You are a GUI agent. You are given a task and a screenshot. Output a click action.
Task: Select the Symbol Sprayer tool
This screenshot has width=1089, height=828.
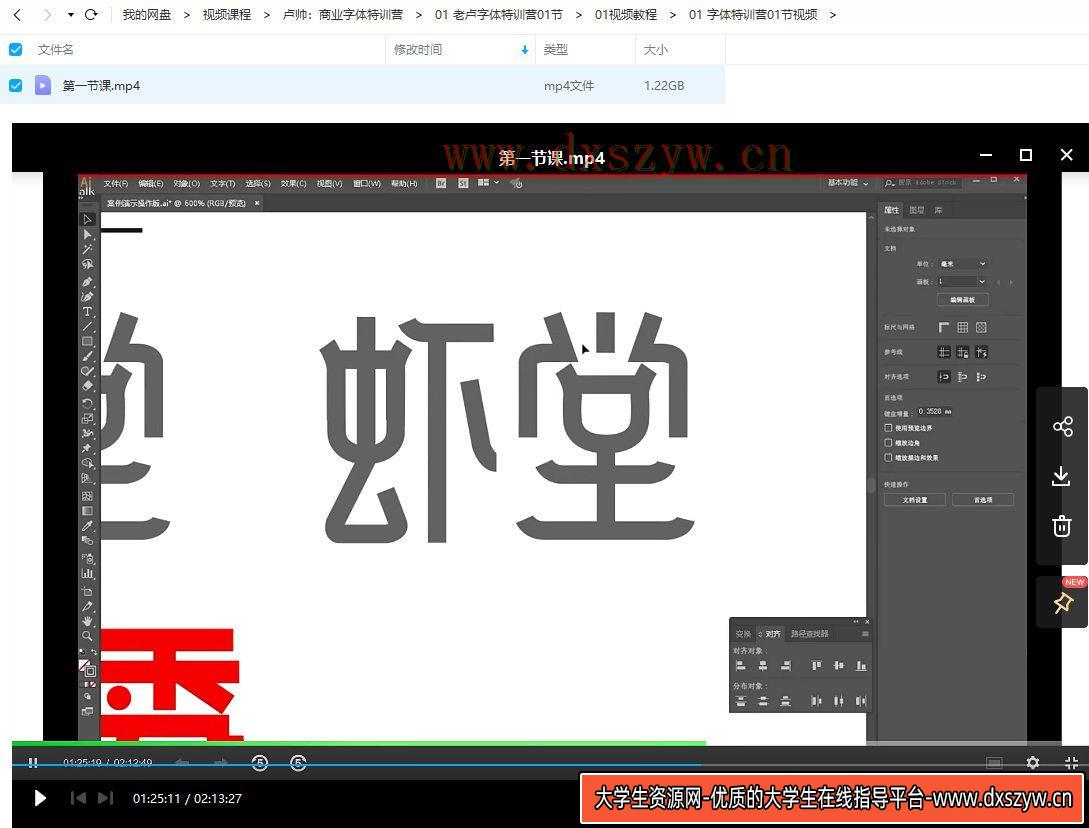click(x=88, y=558)
